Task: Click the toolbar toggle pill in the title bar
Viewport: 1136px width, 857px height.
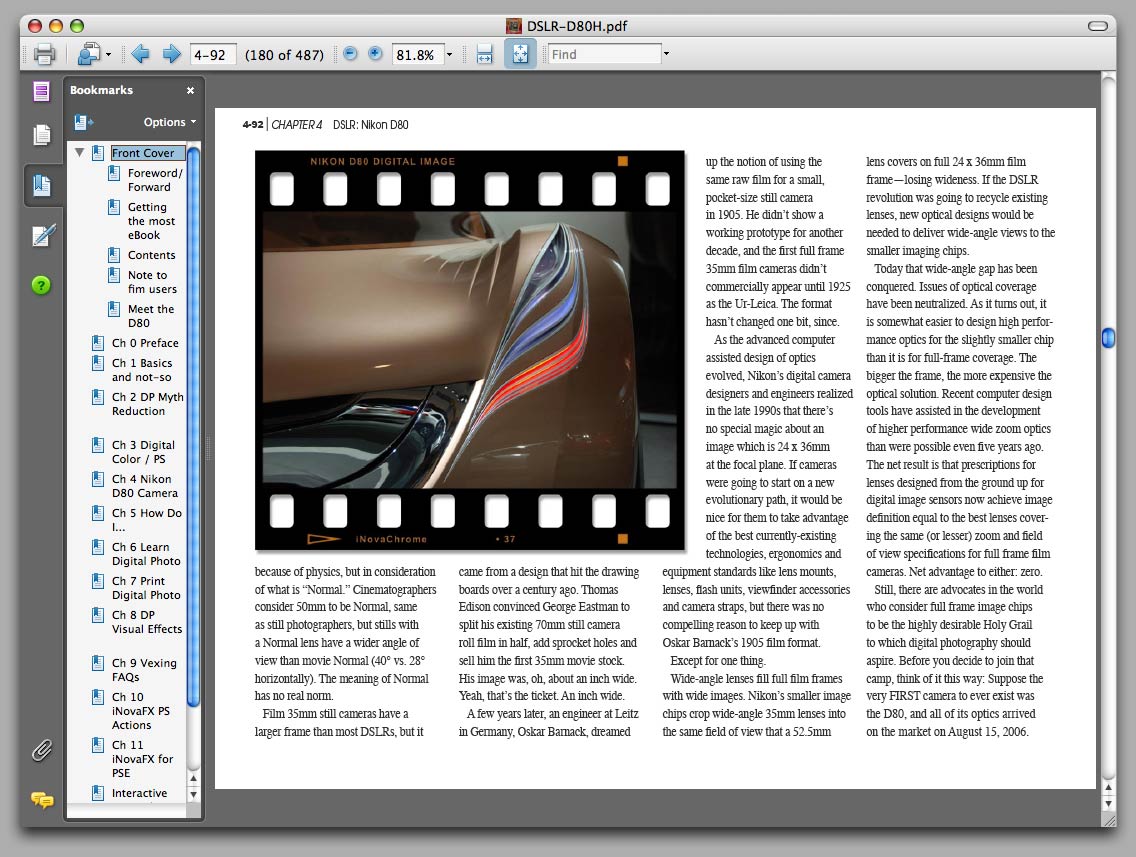Action: point(1098,26)
